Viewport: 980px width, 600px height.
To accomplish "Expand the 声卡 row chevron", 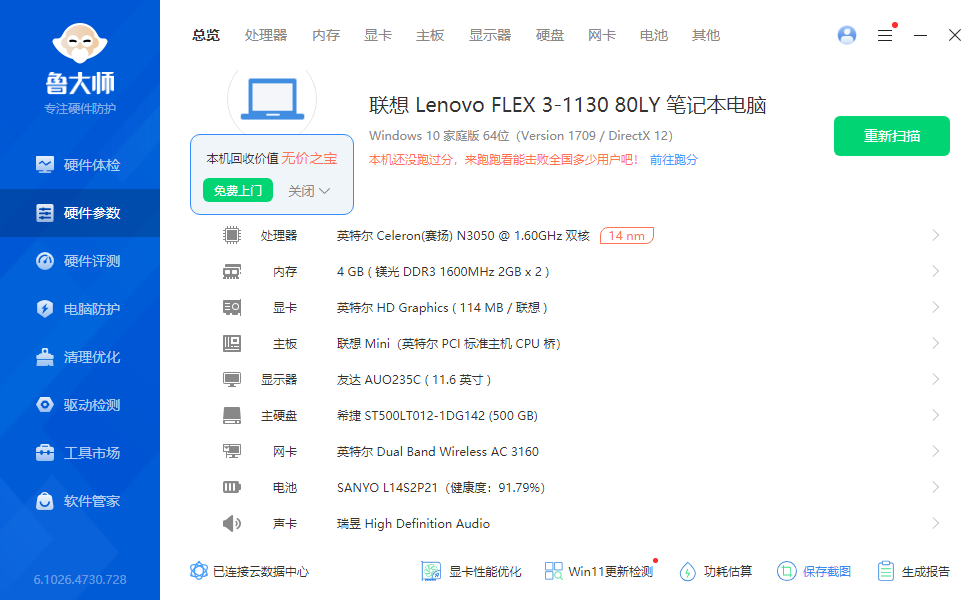I will [936, 523].
